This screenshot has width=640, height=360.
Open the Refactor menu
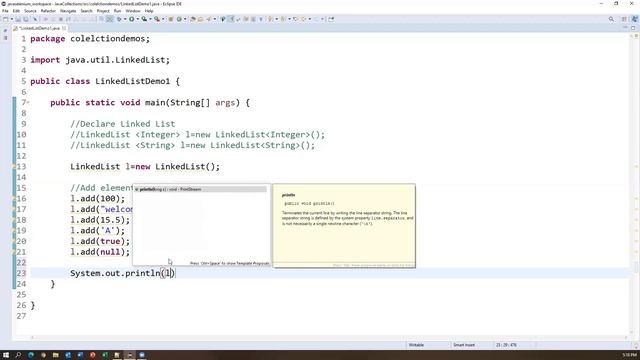pyautogui.click(x=48, y=11)
